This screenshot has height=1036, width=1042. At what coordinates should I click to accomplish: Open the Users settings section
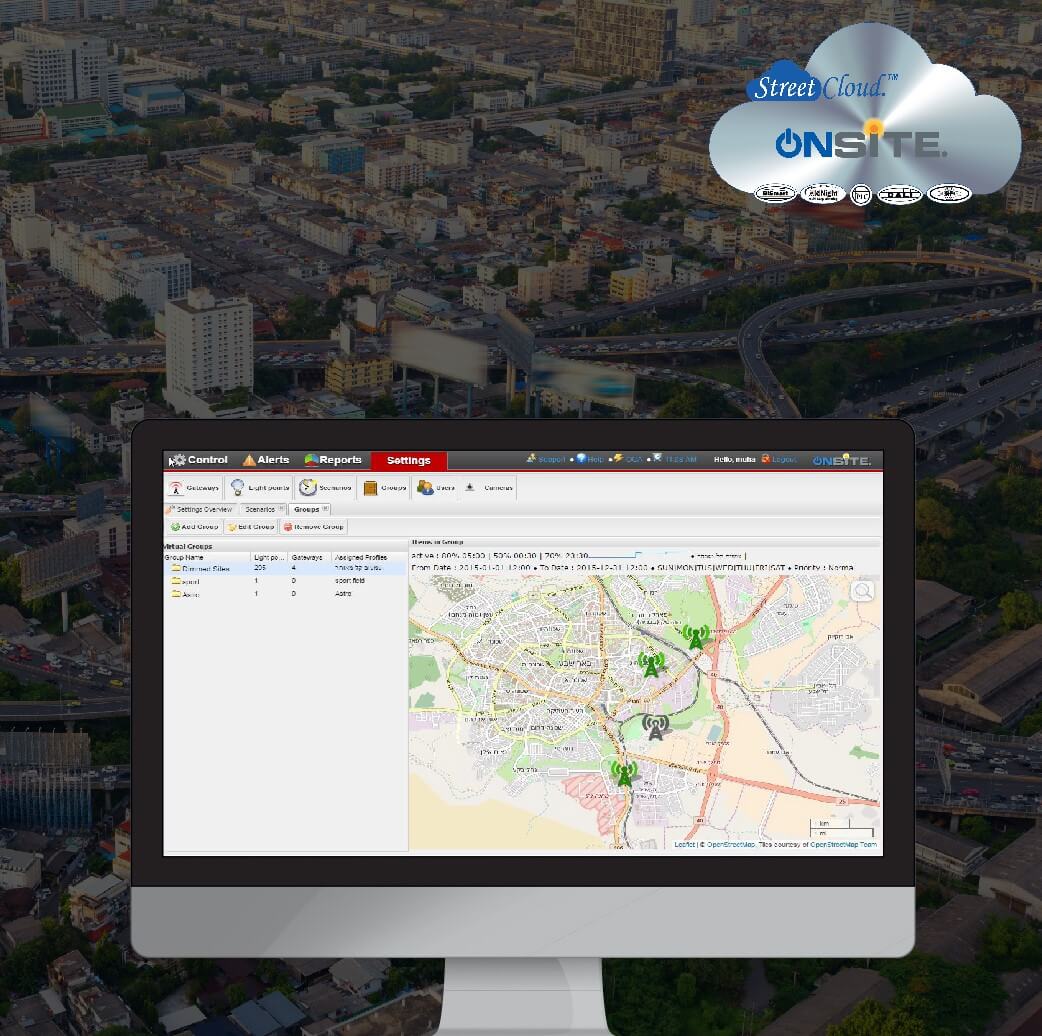435,488
